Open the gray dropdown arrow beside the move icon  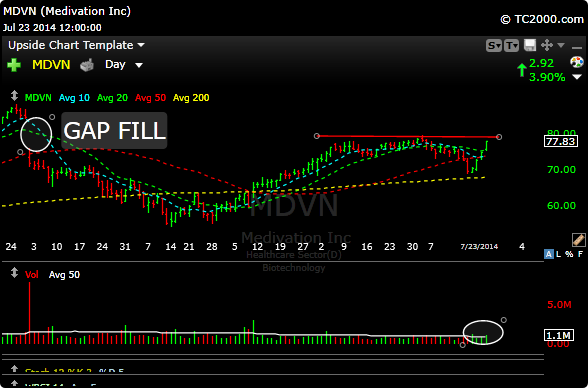point(561,45)
